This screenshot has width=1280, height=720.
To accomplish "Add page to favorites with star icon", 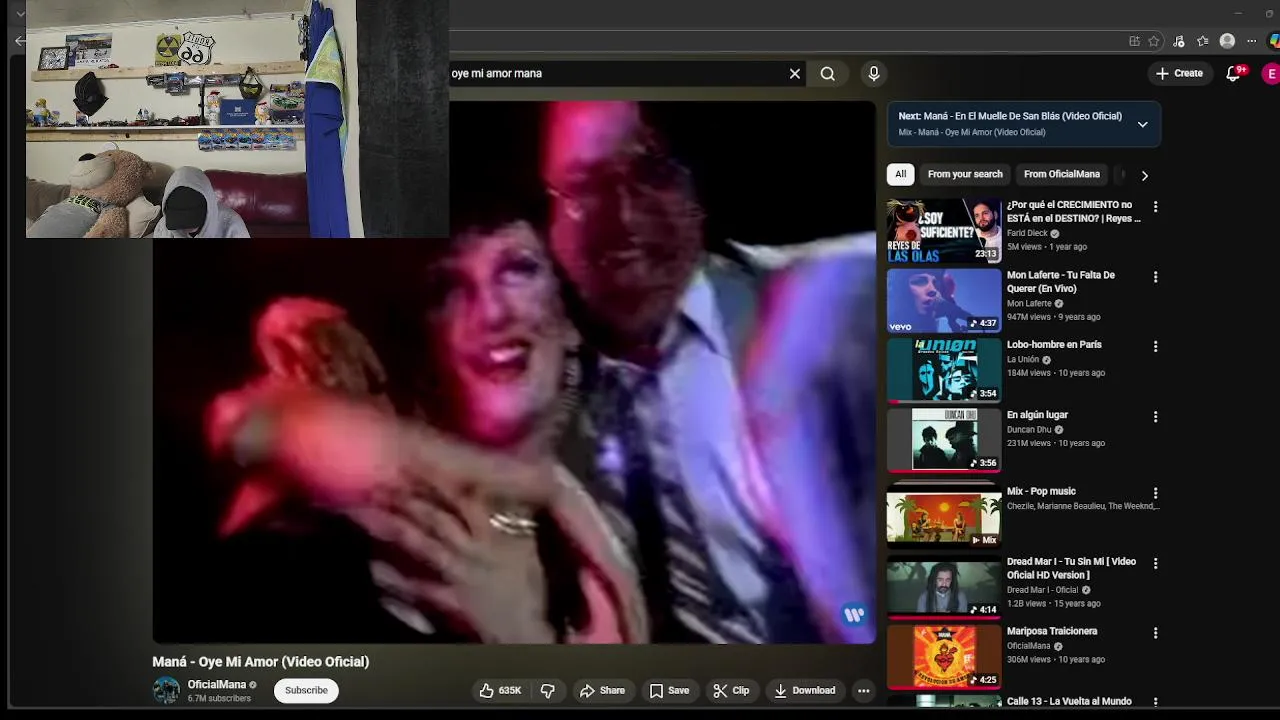I will (x=1154, y=41).
